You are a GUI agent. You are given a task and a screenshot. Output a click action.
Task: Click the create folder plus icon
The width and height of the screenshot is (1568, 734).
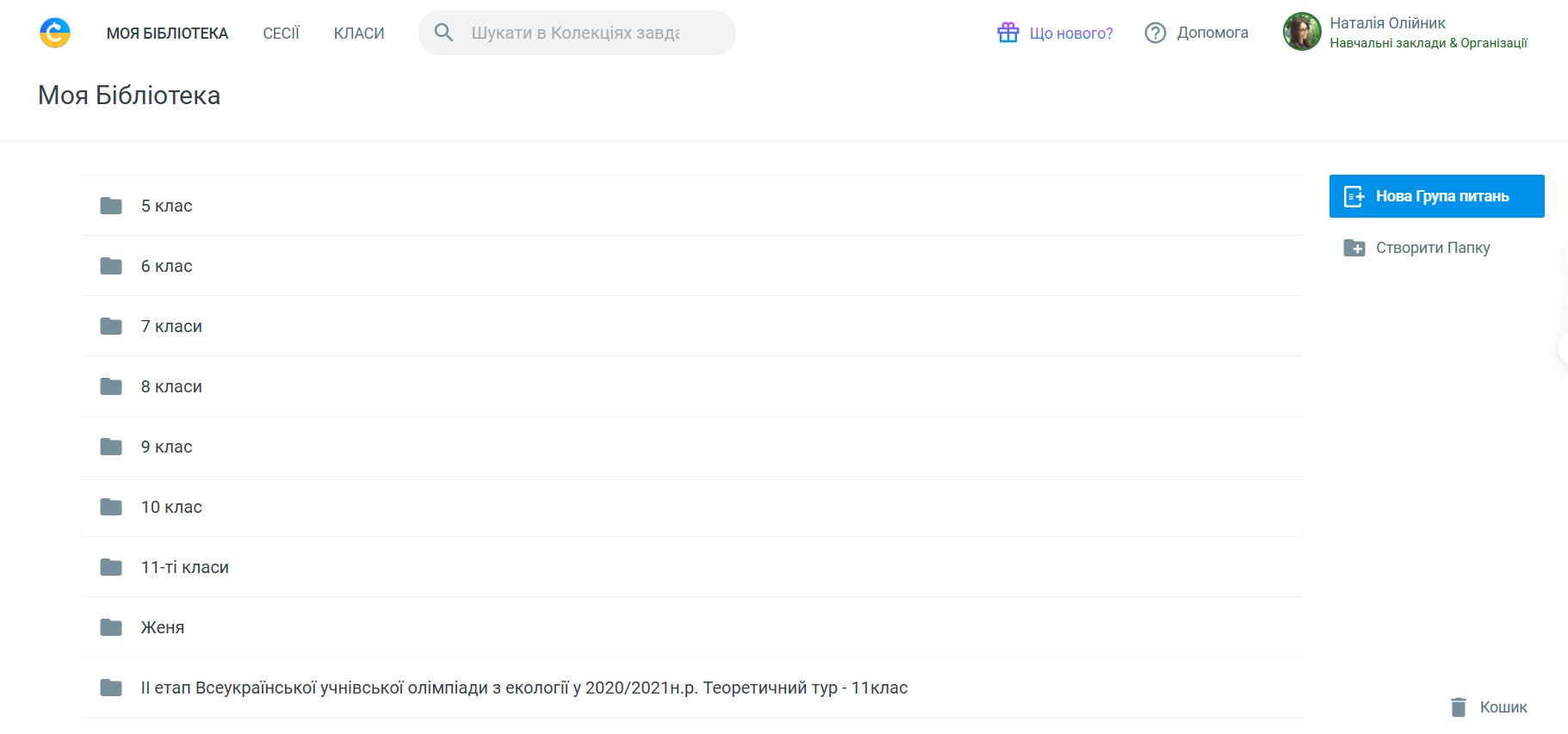[1354, 248]
